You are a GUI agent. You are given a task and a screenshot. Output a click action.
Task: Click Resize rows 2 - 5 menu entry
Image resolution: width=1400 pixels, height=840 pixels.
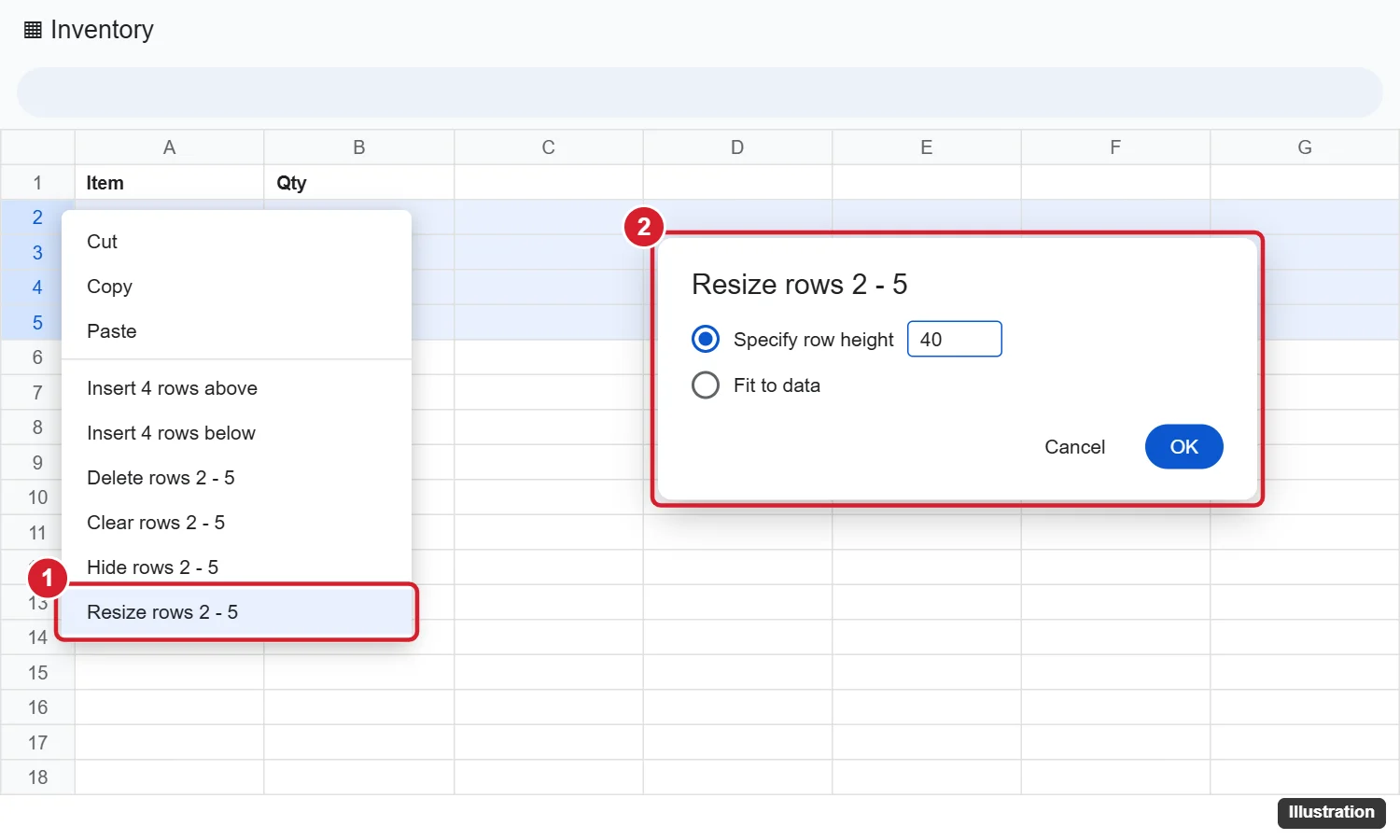(236, 612)
